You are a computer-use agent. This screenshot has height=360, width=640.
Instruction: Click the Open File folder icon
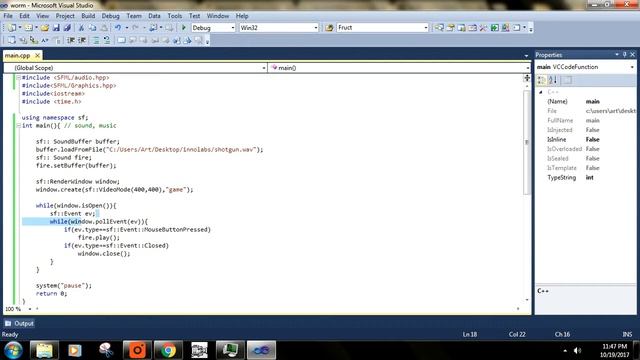45,28
